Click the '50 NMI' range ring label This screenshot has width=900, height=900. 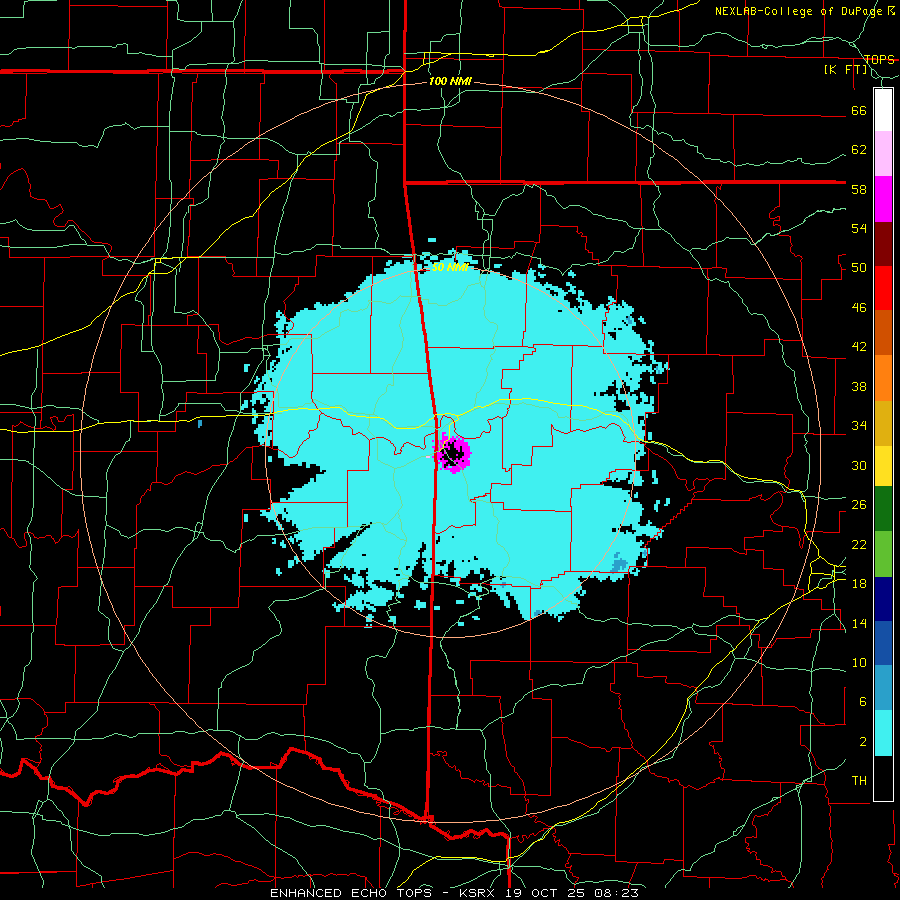[x=450, y=267]
